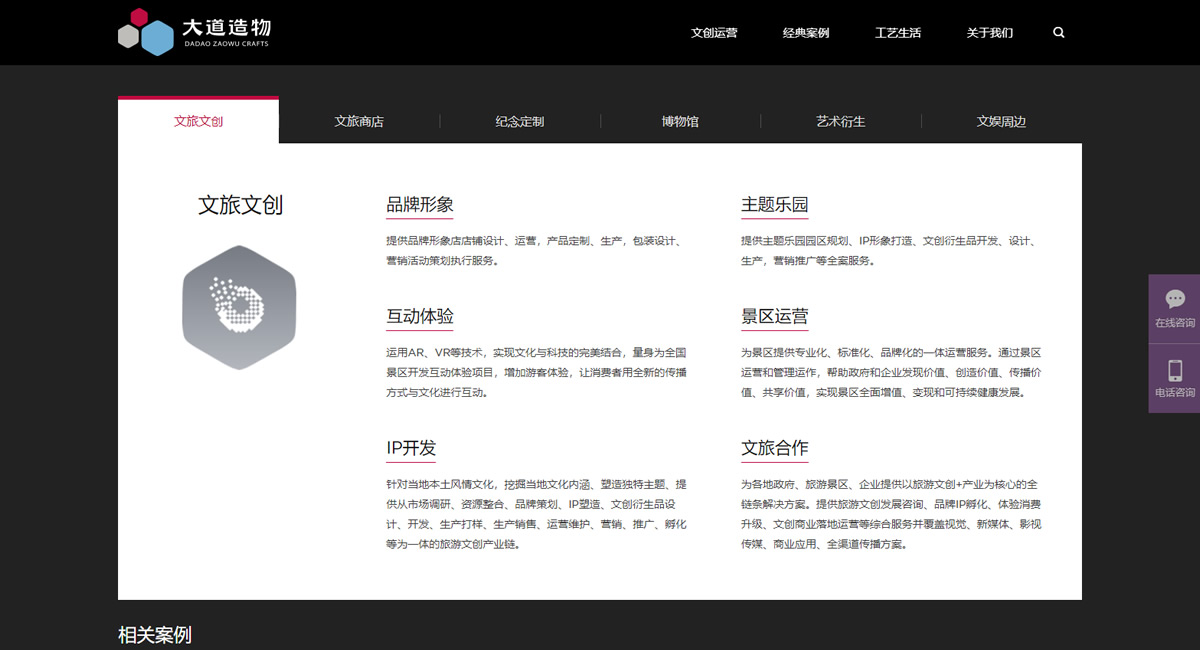Screen dimensions: 1200x650
Task: Switch to the 艺术衍生 tab
Action: (x=841, y=122)
